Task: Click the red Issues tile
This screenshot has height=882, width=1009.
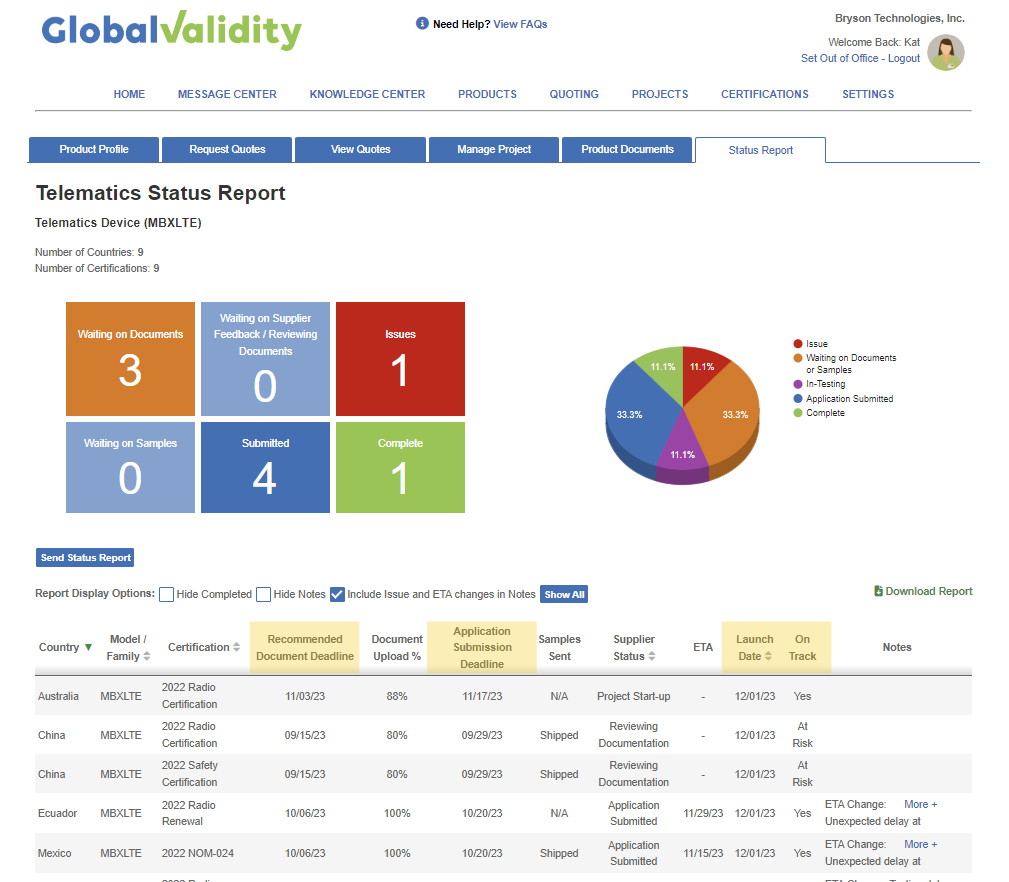Action: pos(400,359)
